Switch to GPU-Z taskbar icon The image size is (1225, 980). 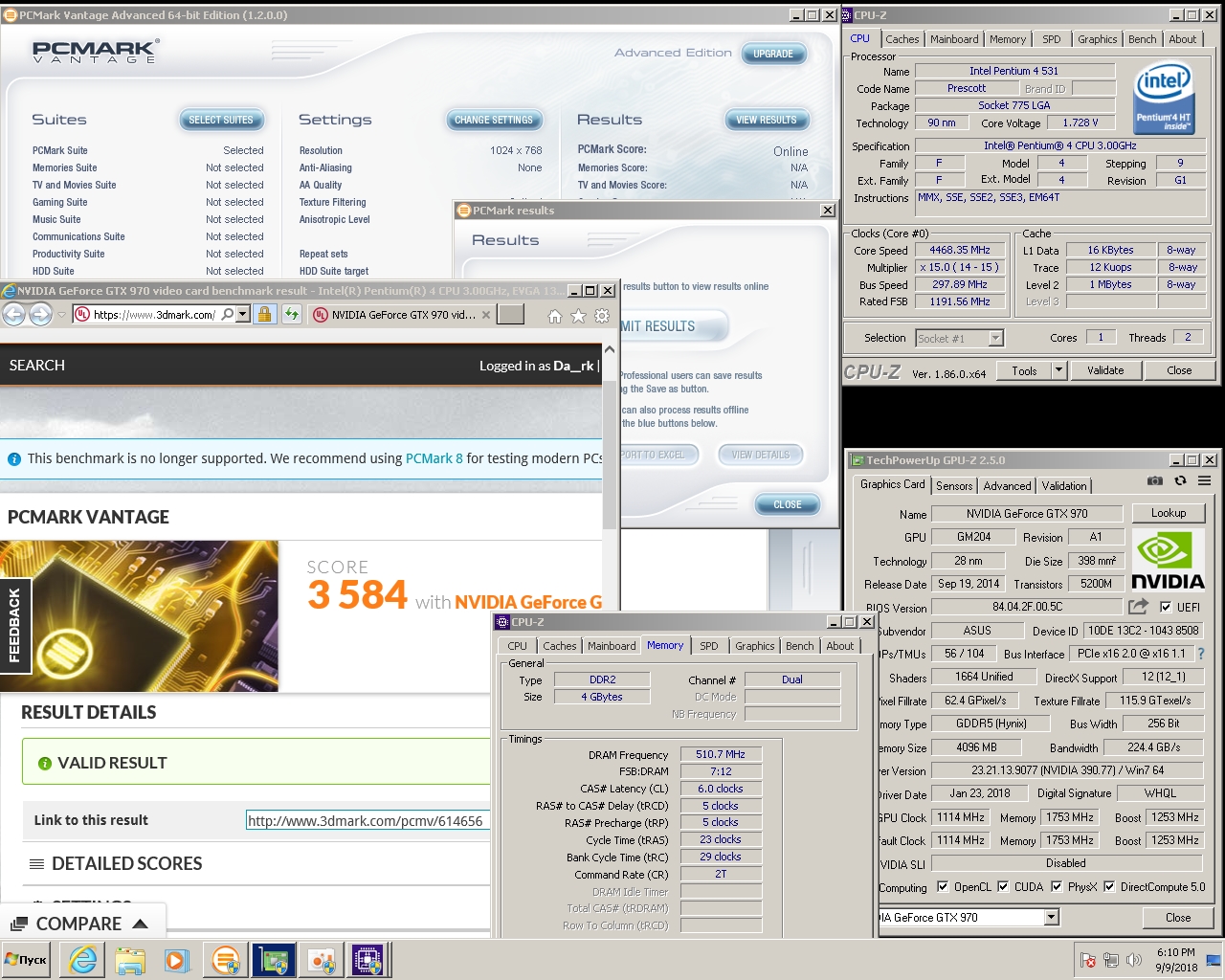(x=274, y=960)
